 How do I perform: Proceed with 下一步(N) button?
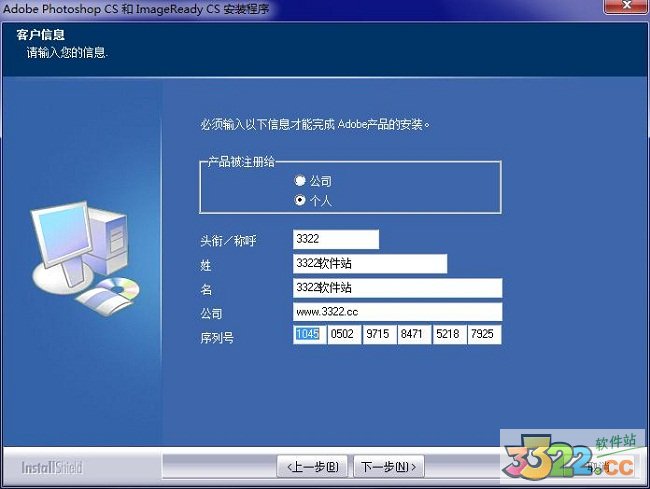[x=389, y=467]
